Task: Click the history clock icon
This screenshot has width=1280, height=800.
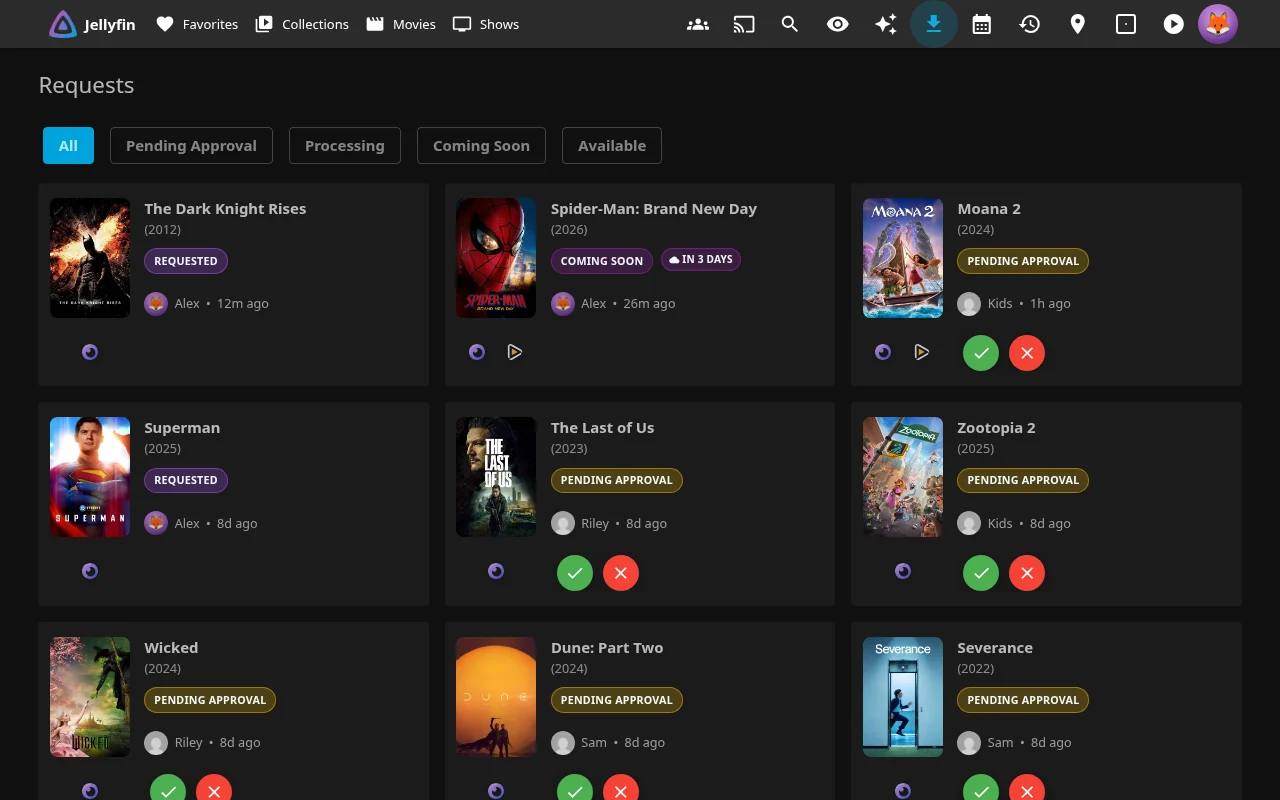Action: point(1030,24)
